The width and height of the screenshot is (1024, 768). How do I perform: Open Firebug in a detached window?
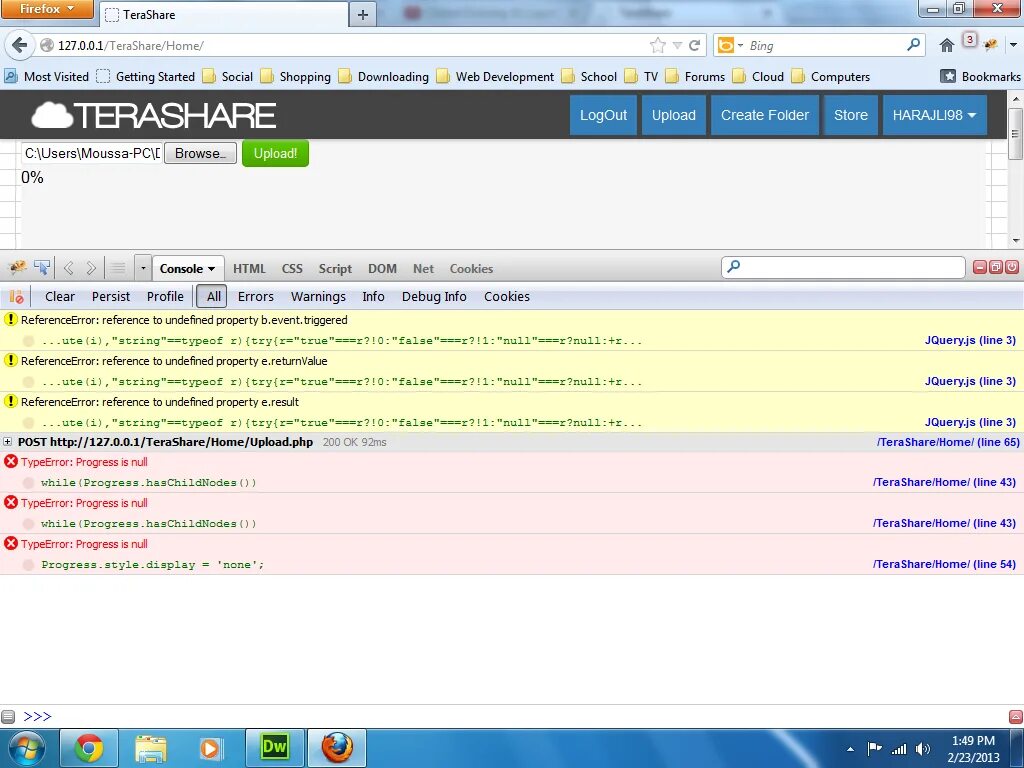996,267
